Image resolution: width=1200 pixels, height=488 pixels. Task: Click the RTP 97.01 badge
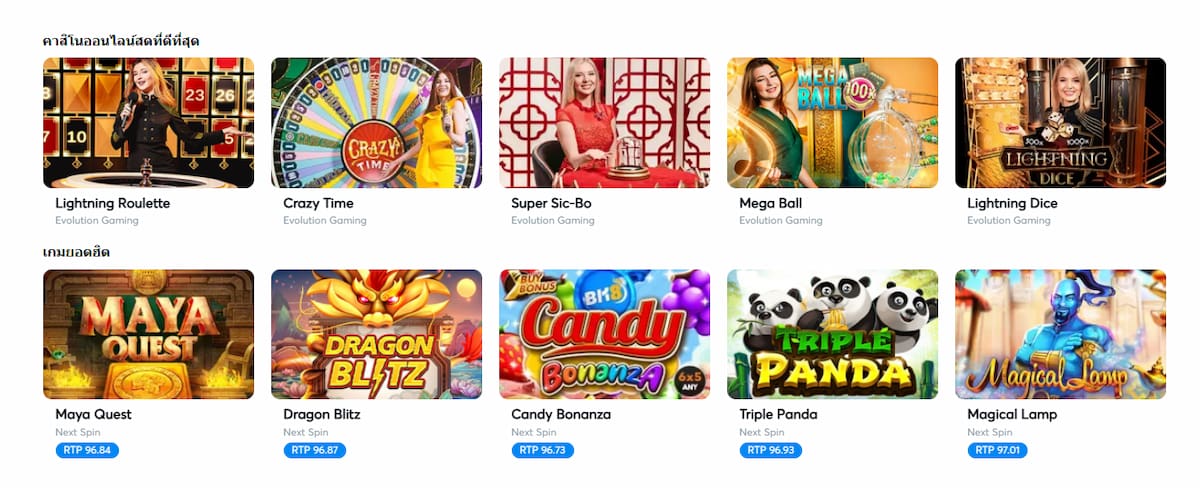coord(997,450)
